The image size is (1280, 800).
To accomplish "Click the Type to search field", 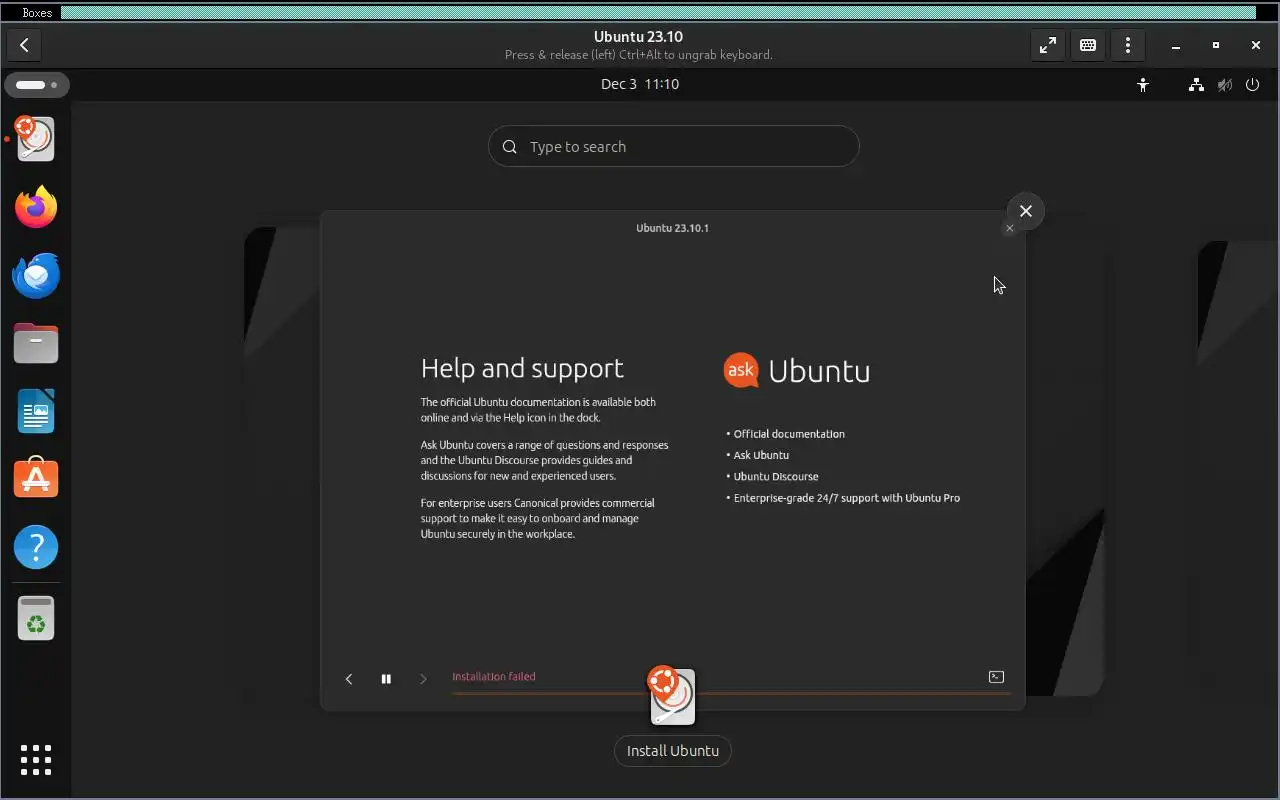I will [x=673, y=146].
